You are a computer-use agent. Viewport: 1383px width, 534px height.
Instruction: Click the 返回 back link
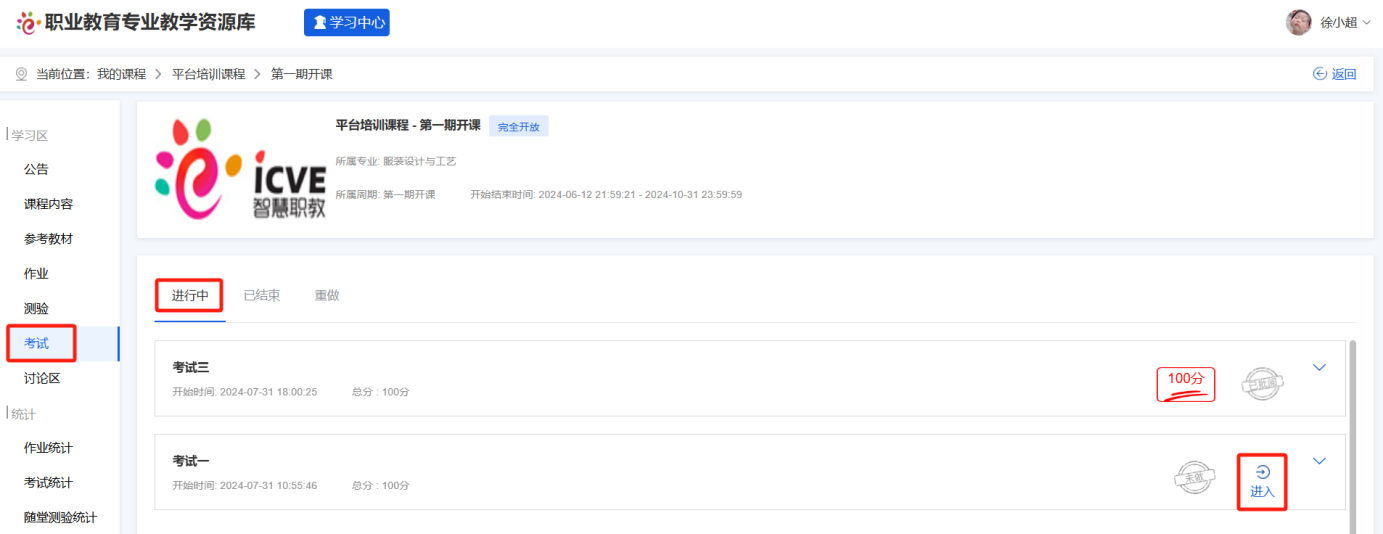click(1335, 74)
